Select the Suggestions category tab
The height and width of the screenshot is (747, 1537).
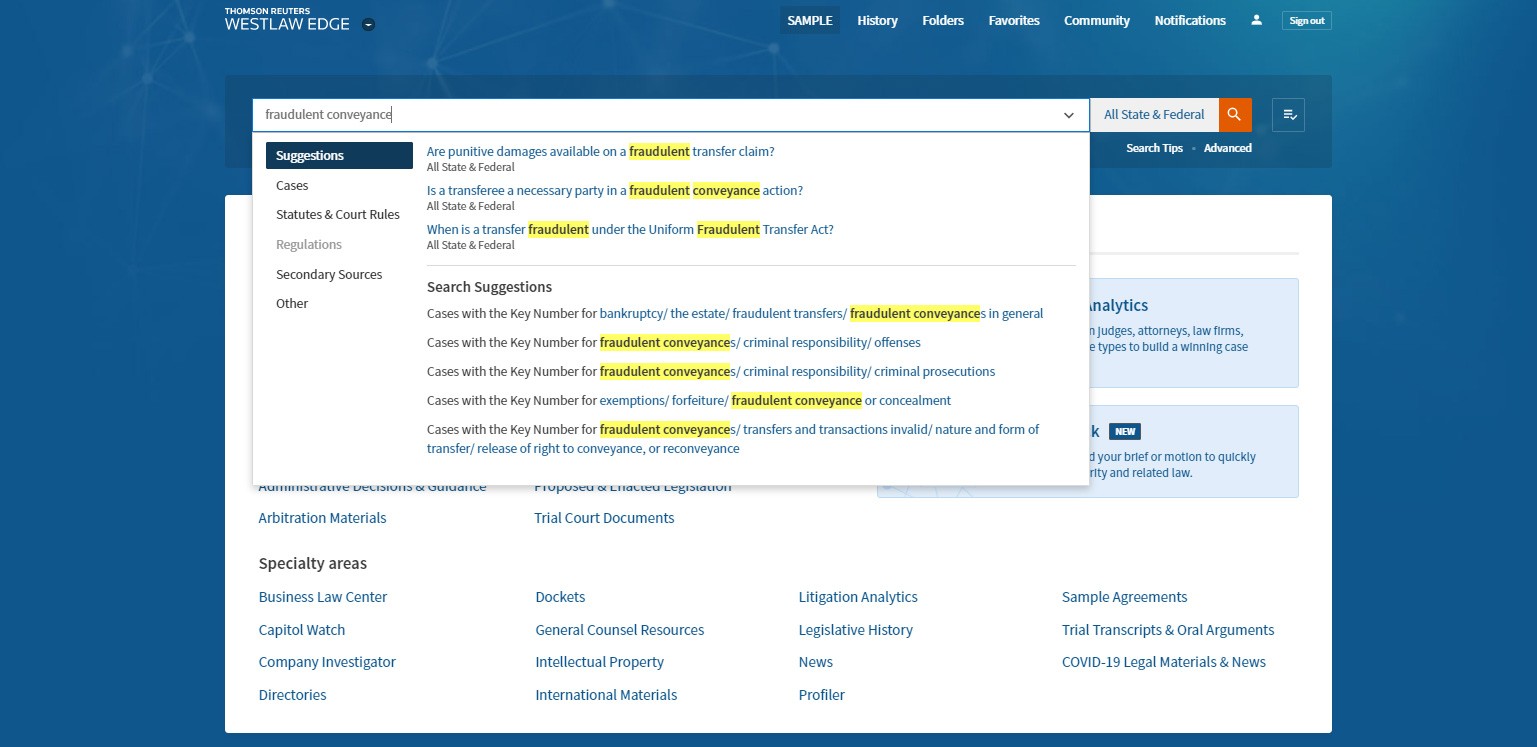click(x=339, y=155)
